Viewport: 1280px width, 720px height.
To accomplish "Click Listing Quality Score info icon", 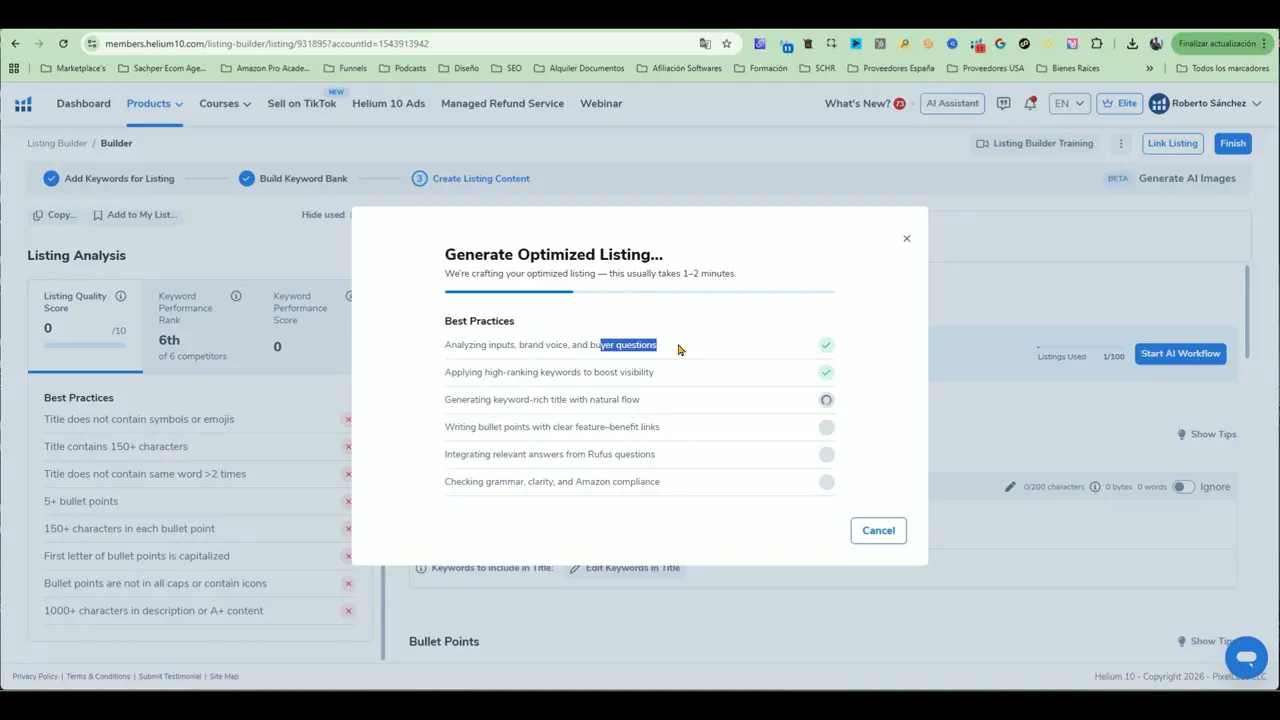I will coord(120,296).
